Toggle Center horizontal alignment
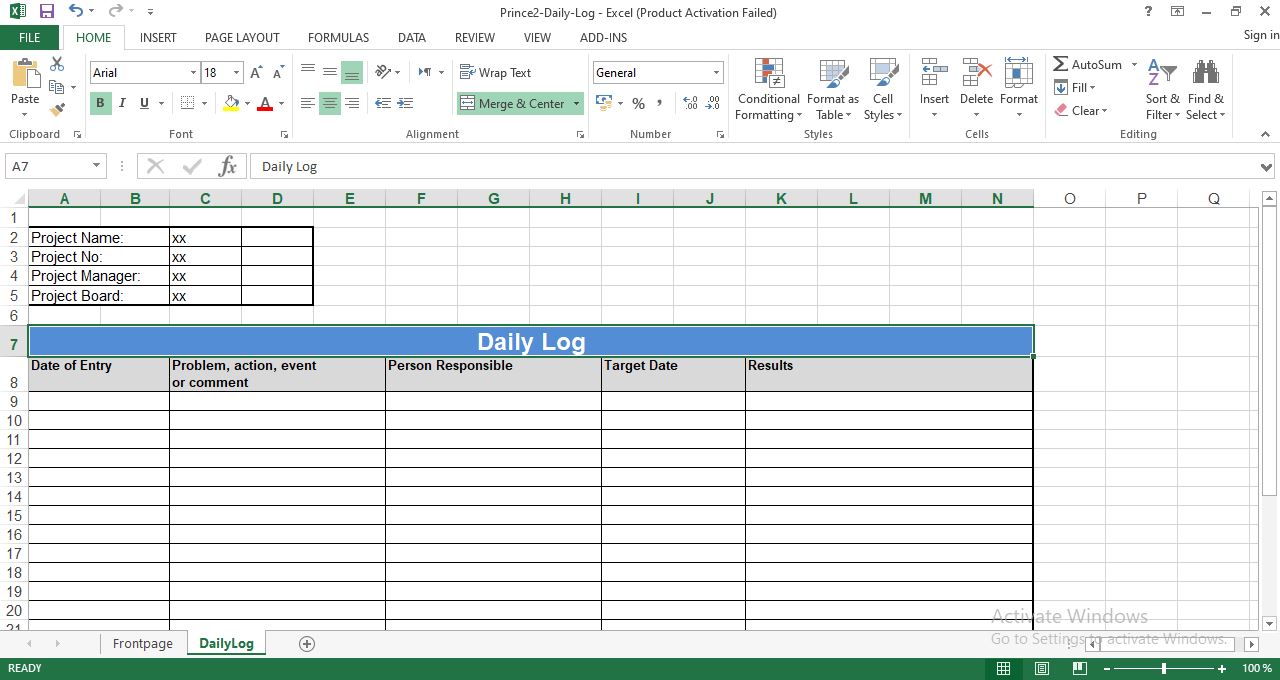 coord(330,103)
